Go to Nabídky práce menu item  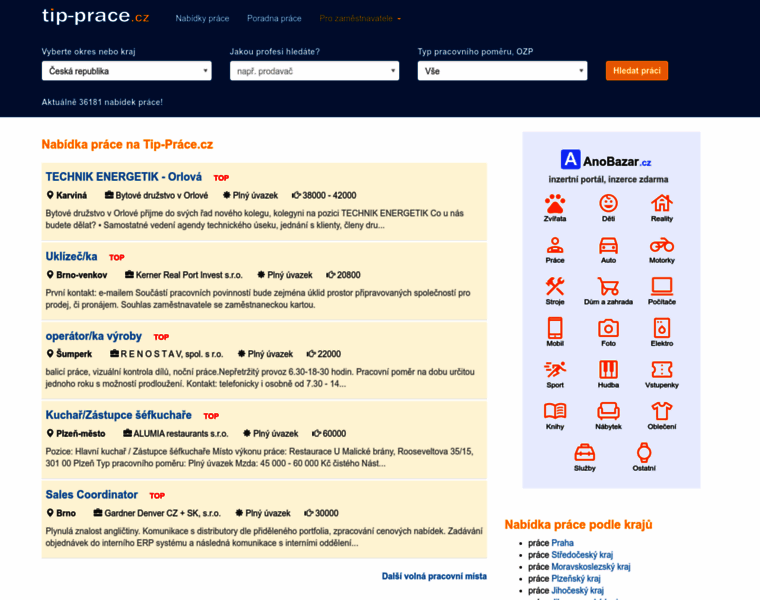point(202,18)
